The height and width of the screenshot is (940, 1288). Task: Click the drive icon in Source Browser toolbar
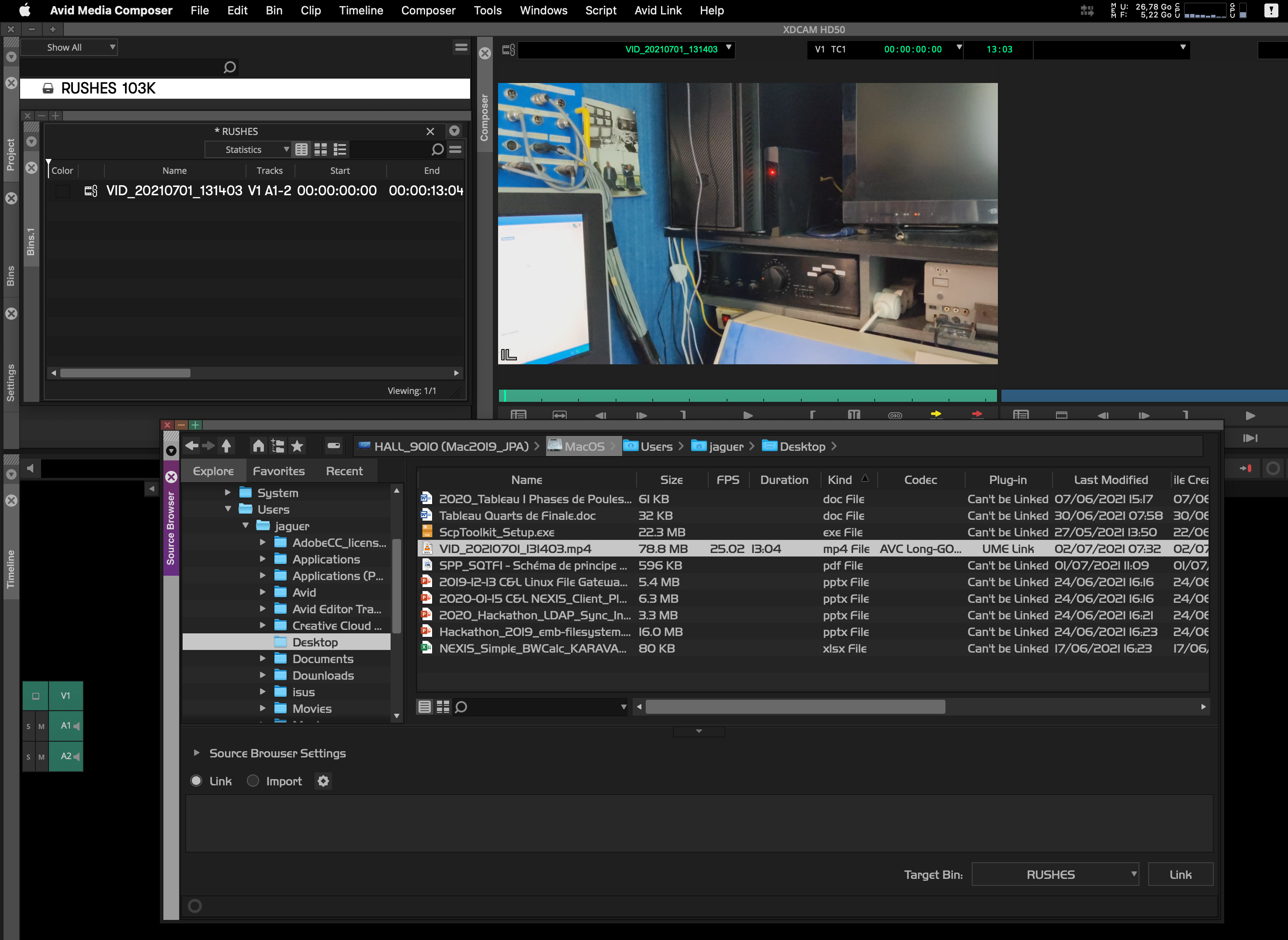click(333, 446)
